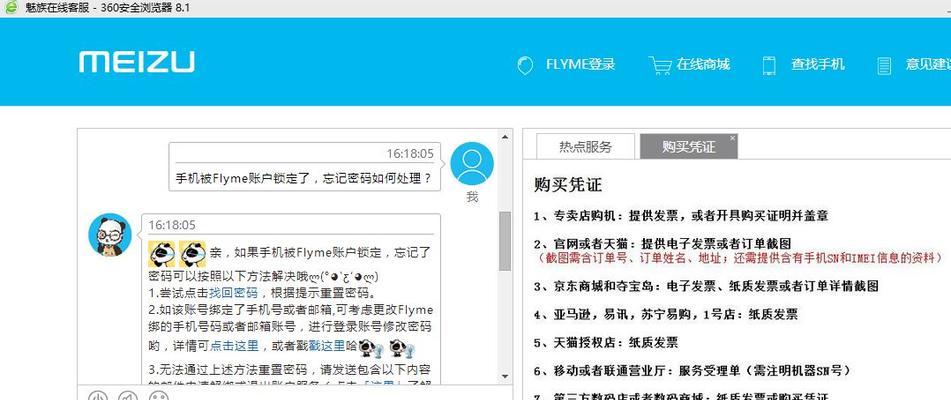The width and height of the screenshot is (951, 400).
Task: Click line 5、天猫授权店：纸质发票
Action: 606,342
